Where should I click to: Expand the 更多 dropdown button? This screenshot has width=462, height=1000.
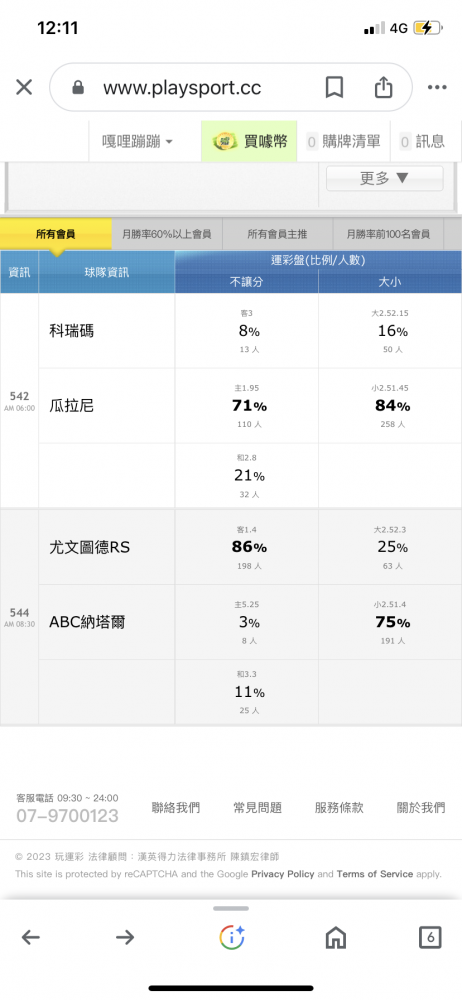(384, 178)
